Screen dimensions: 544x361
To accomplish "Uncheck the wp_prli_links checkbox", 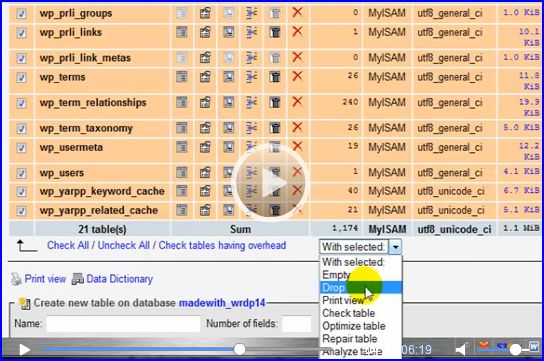I will tap(22, 33).
